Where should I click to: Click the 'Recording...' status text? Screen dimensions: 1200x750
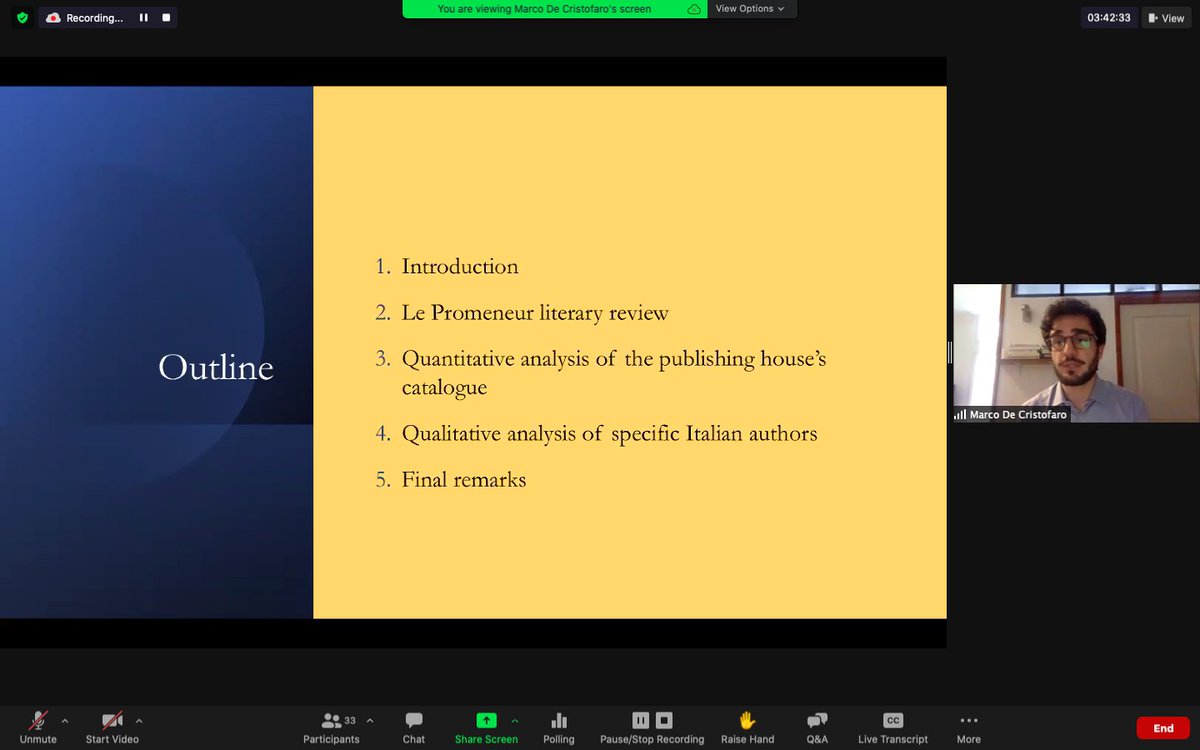click(x=94, y=18)
